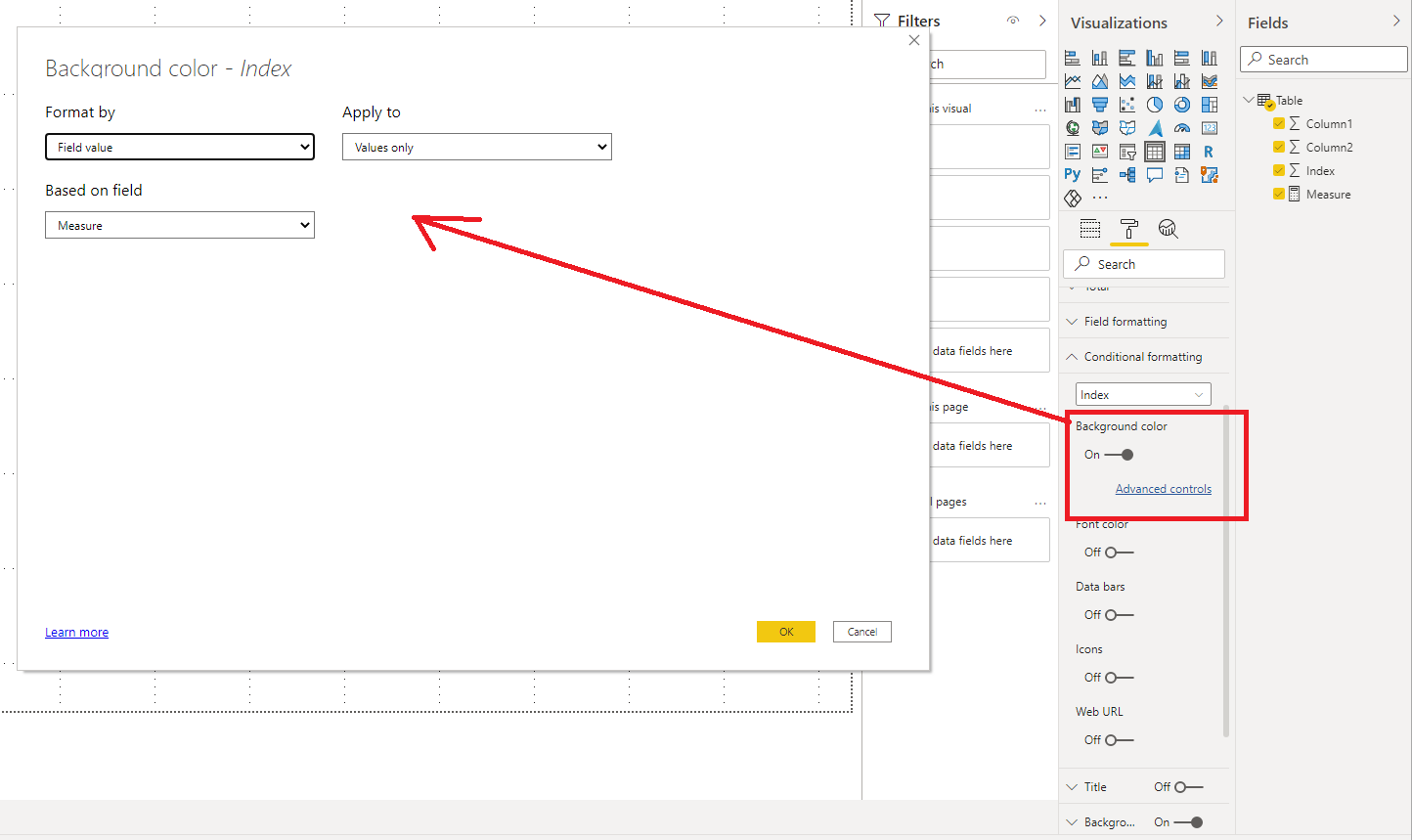Select the KPI visual

[x=1100, y=152]
